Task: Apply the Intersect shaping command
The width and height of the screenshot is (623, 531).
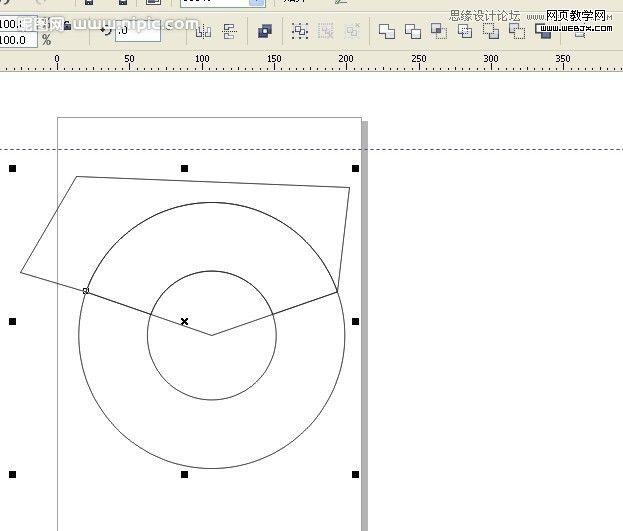Action: tap(439, 31)
